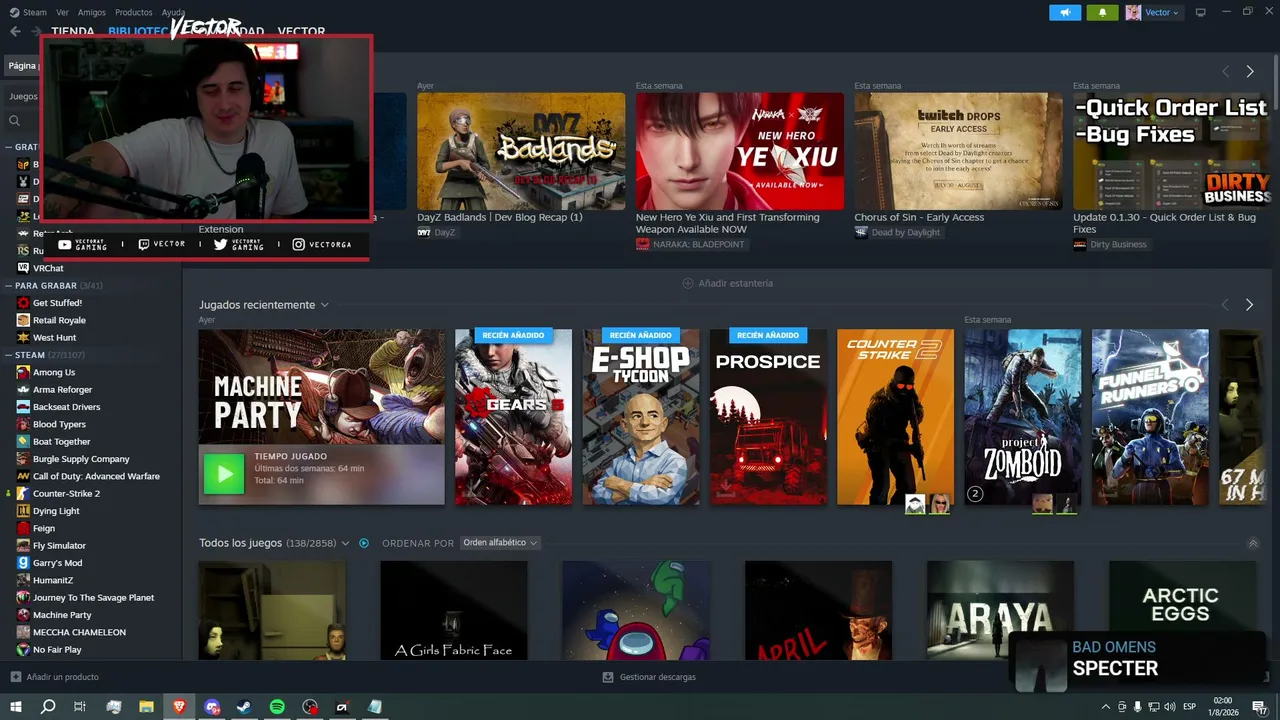Open the Ver menu
Screen dimensions: 1280x720
click(63, 12)
